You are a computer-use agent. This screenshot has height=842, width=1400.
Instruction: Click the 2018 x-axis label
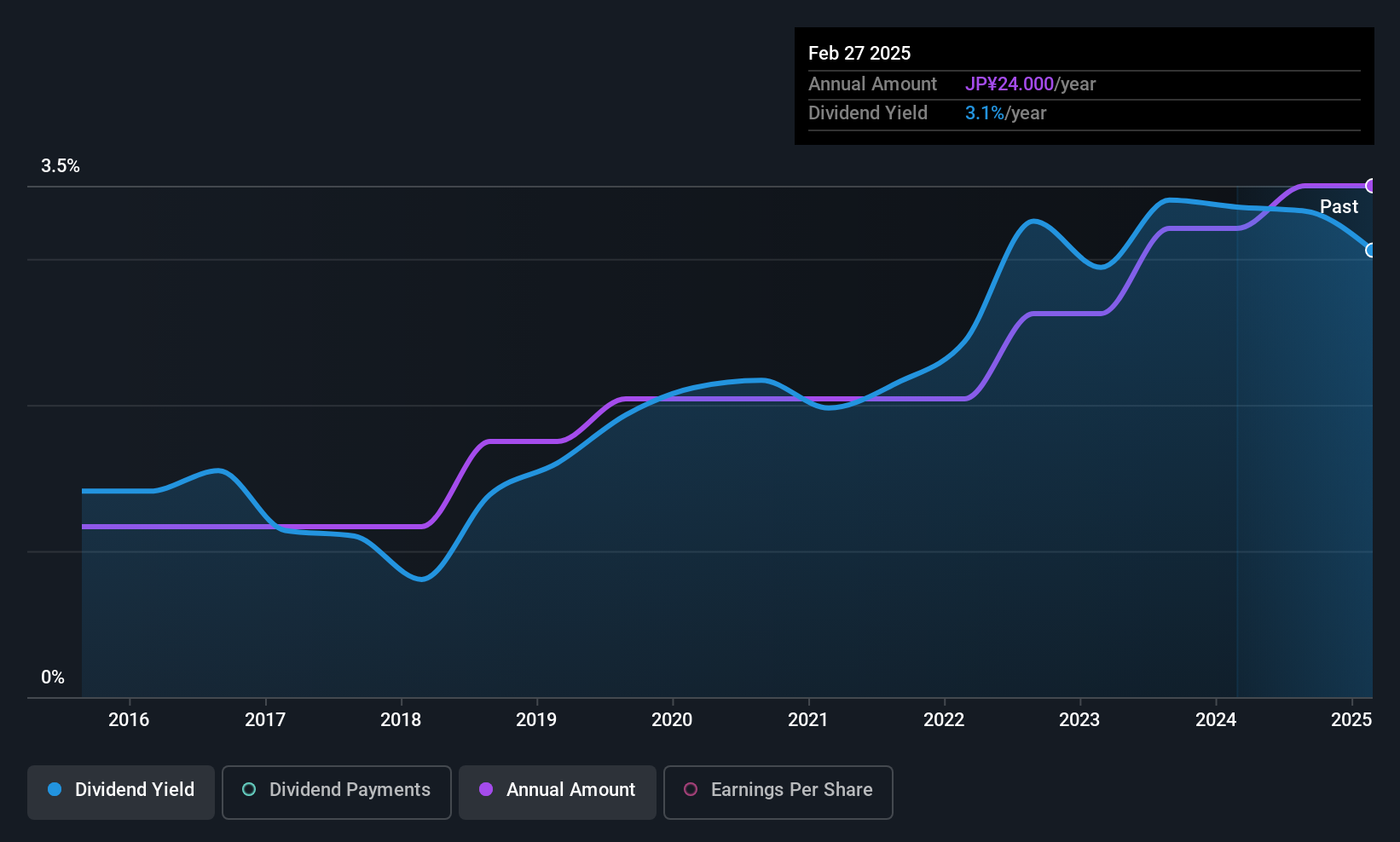pyautogui.click(x=401, y=719)
